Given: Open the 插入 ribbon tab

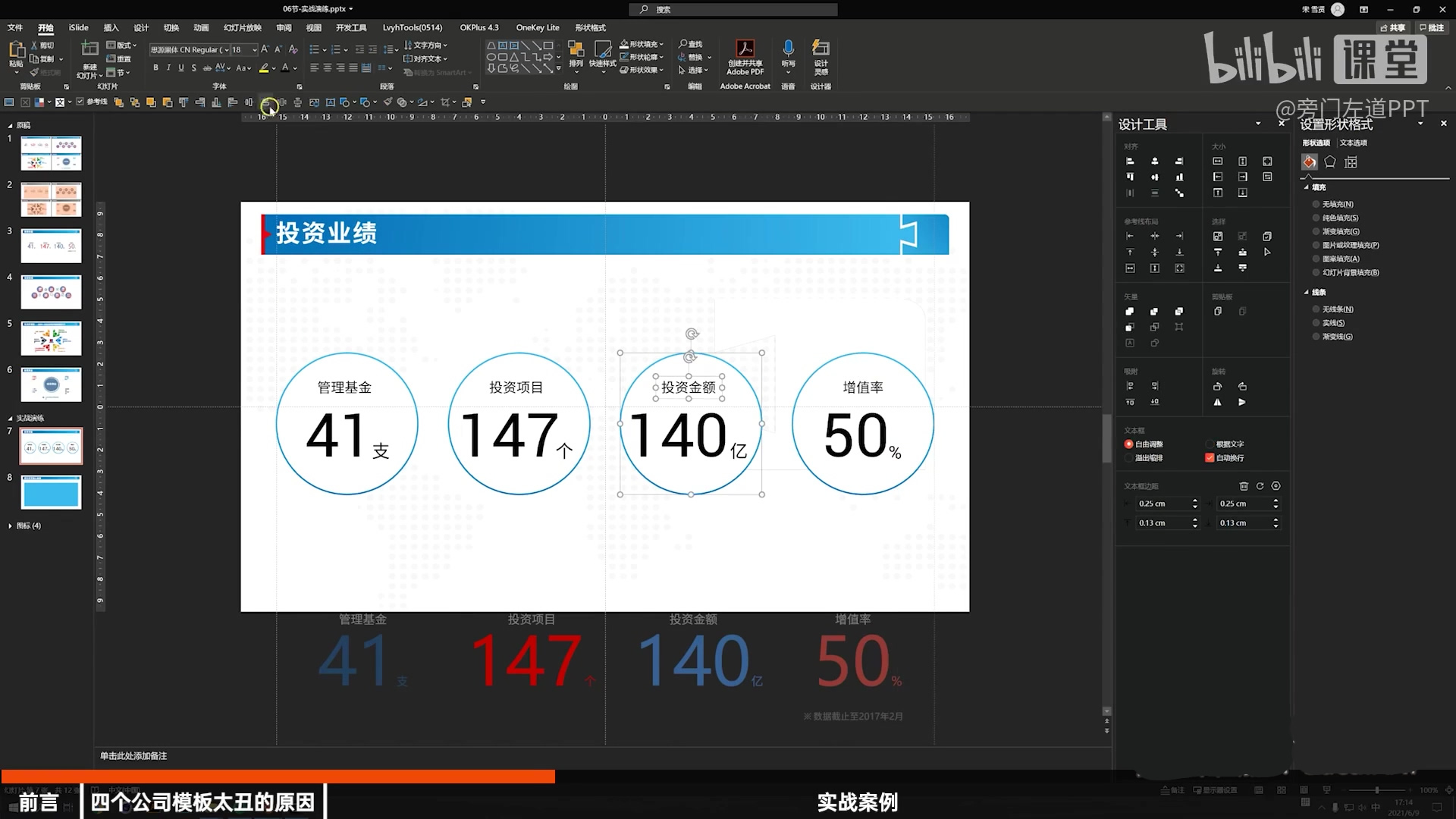Looking at the screenshot, I should pyautogui.click(x=111, y=27).
